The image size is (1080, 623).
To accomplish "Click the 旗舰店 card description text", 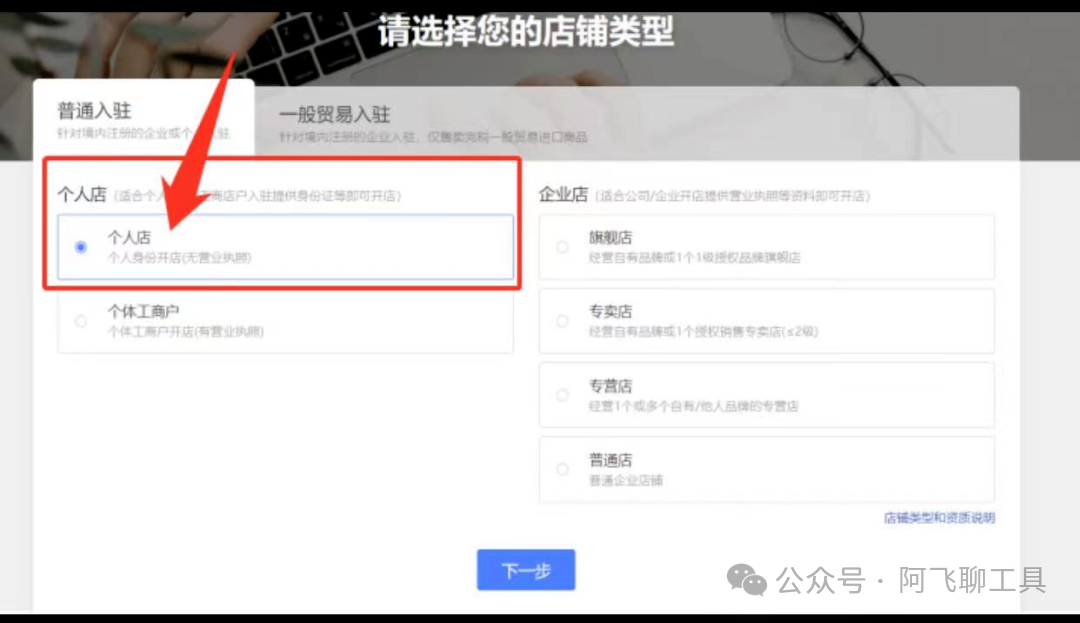I will tap(694, 257).
